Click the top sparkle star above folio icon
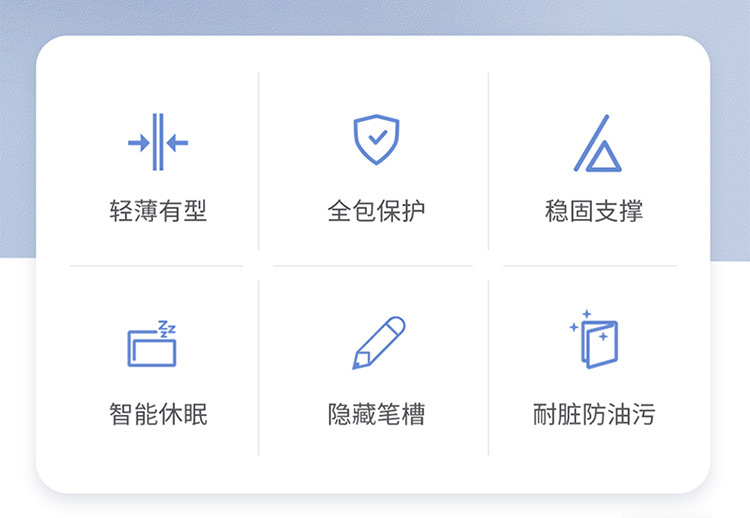This screenshot has width=750, height=518. point(586,314)
